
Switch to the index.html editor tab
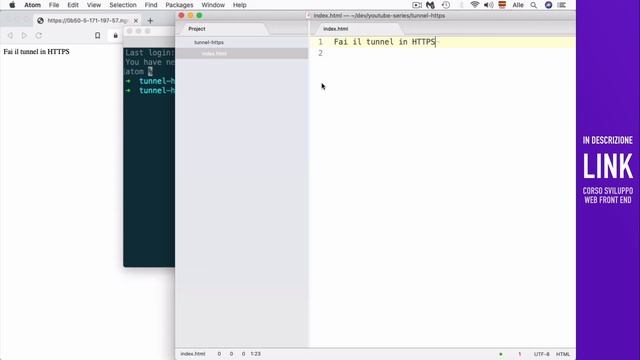tap(336, 29)
